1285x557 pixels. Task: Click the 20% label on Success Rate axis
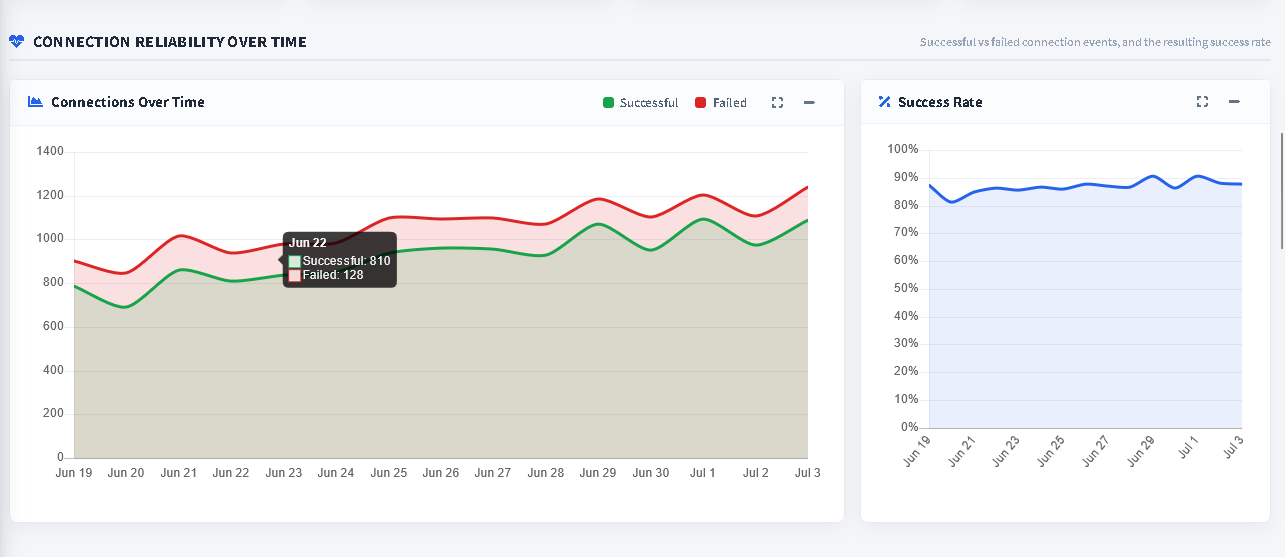tap(906, 372)
